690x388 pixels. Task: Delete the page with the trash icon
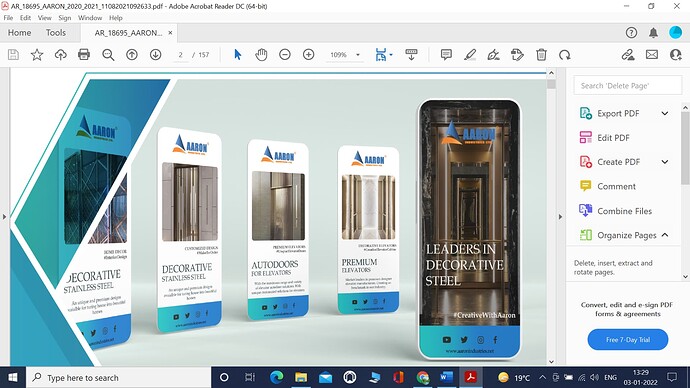tap(541, 55)
